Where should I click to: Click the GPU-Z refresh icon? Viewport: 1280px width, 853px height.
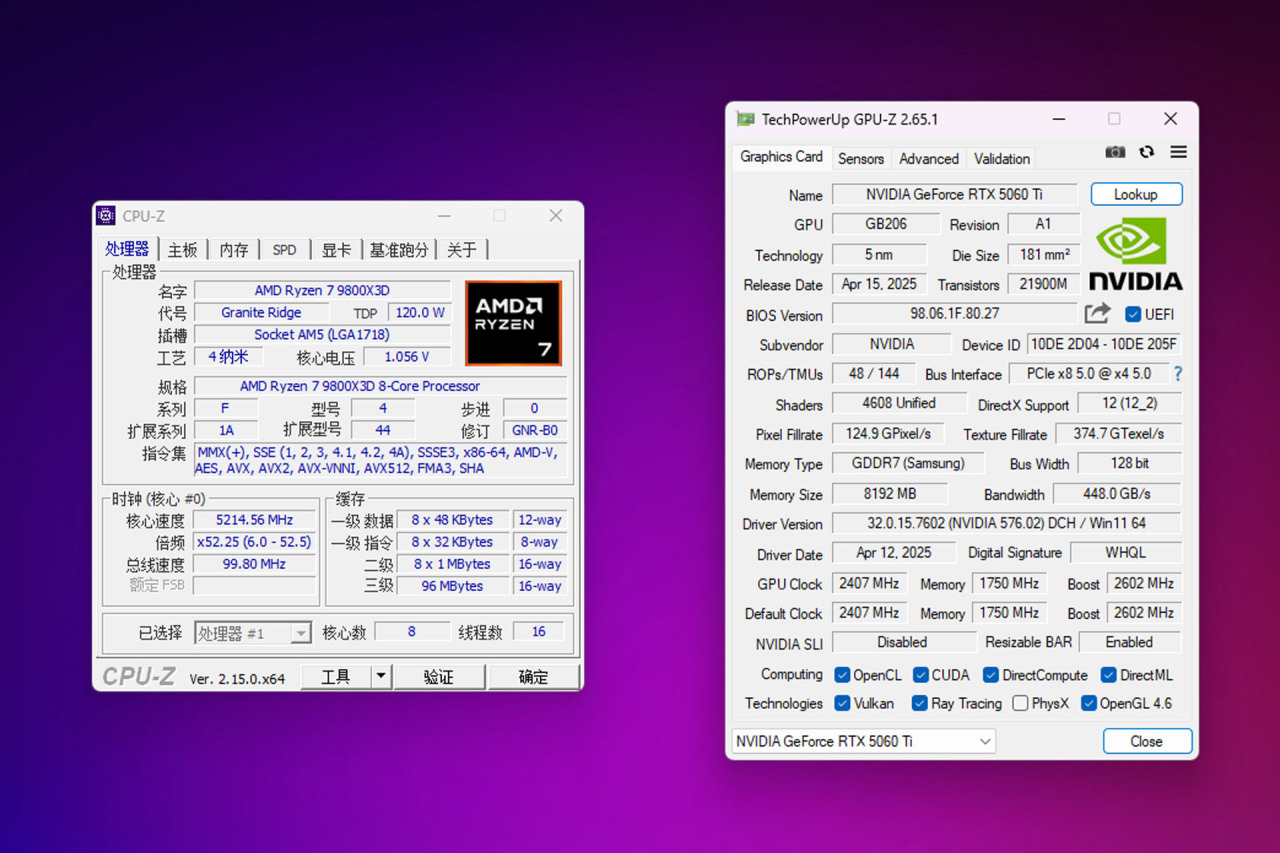click(x=1146, y=152)
